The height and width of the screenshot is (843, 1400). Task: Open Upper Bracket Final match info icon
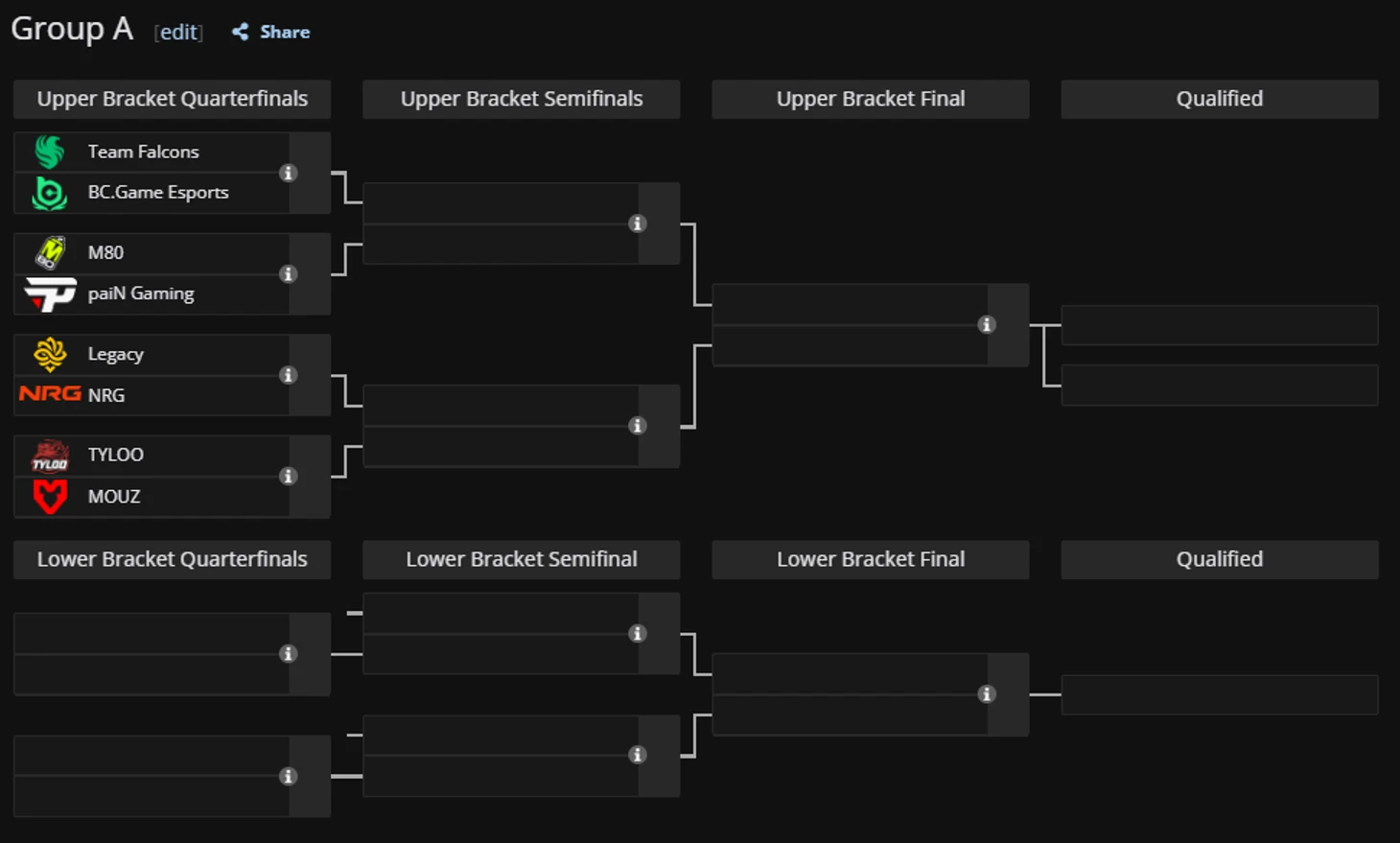(986, 325)
